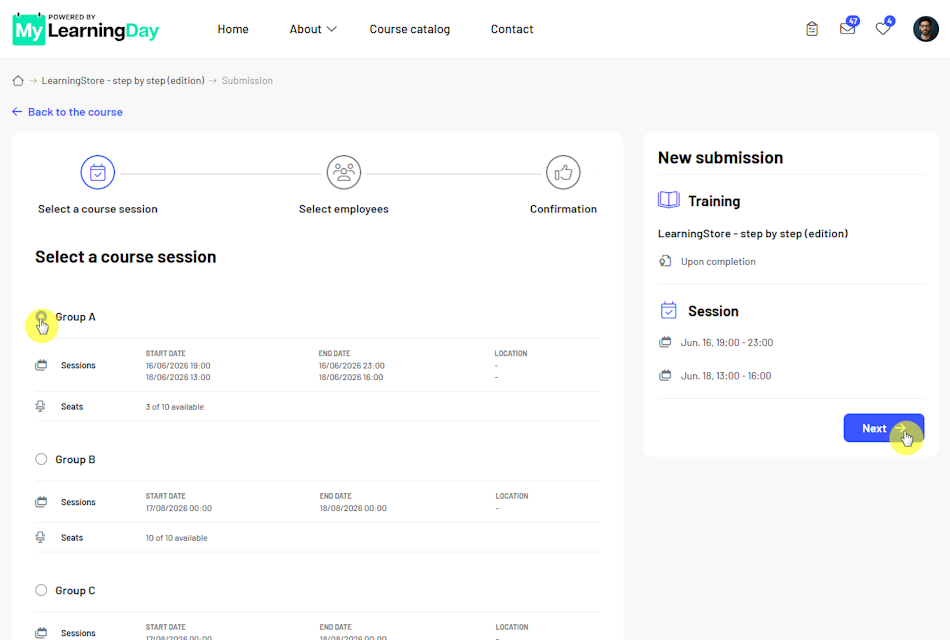Click the Training book icon
Viewport: 950px width, 640px height.
pyautogui.click(x=669, y=200)
